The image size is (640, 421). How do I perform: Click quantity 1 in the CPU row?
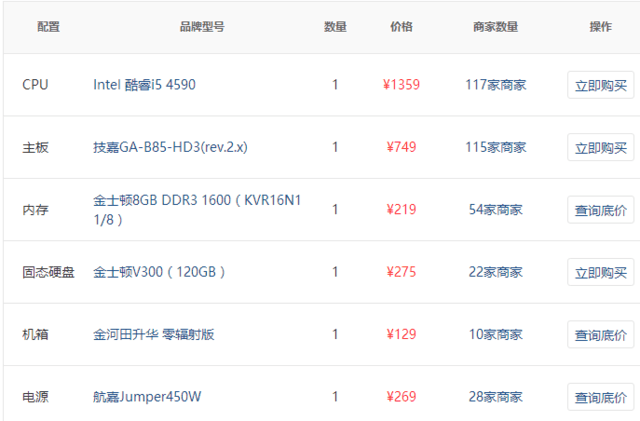point(335,85)
